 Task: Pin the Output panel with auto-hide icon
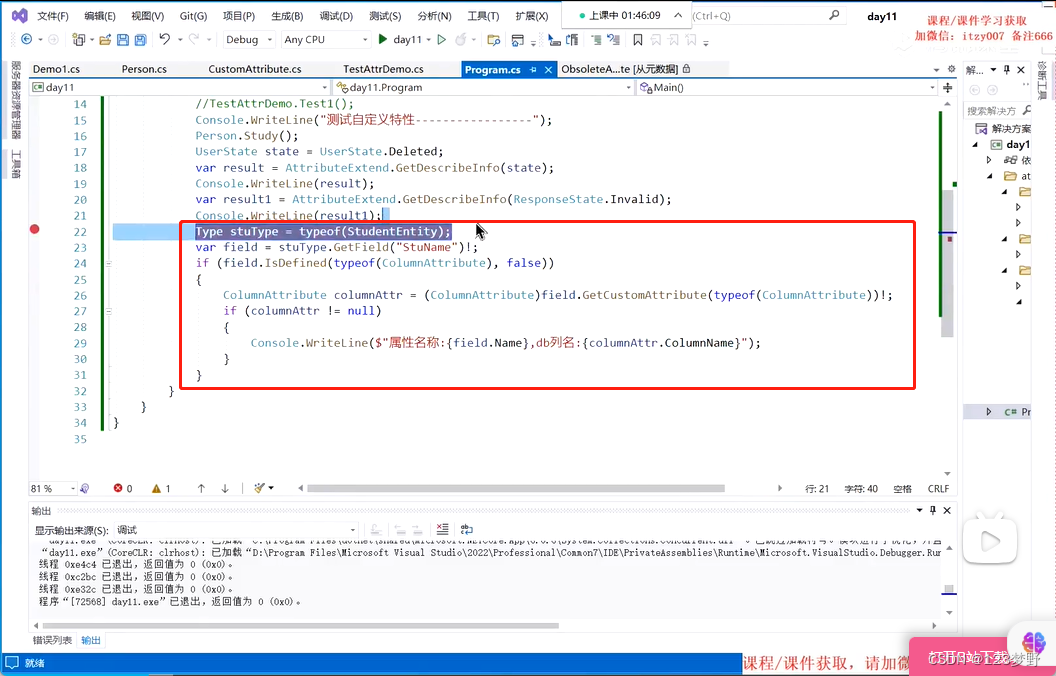coord(933,510)
